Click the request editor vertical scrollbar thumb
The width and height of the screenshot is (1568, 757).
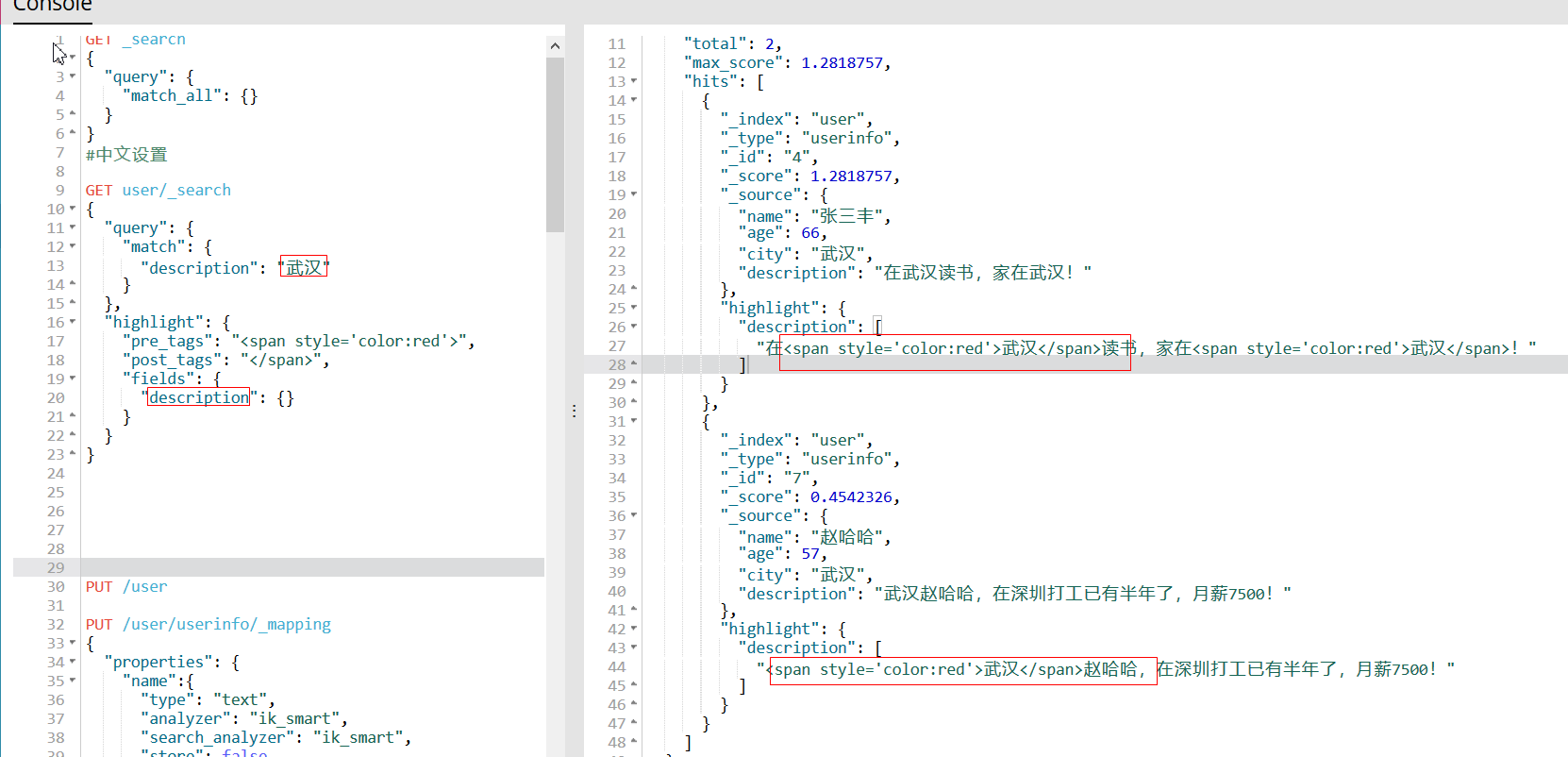555,144
